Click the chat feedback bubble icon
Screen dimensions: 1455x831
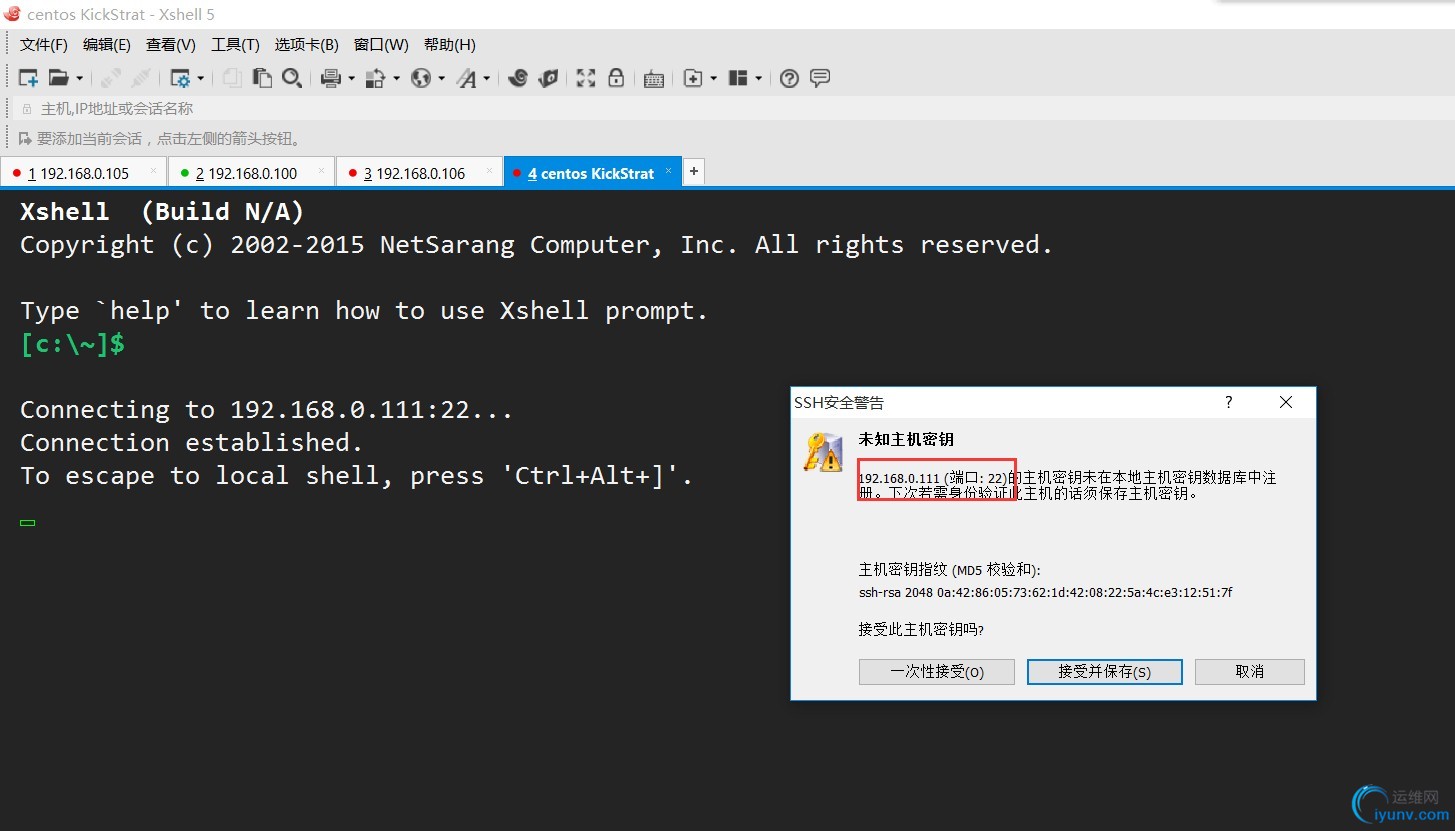pyautogui.click(x=820, y=78)
